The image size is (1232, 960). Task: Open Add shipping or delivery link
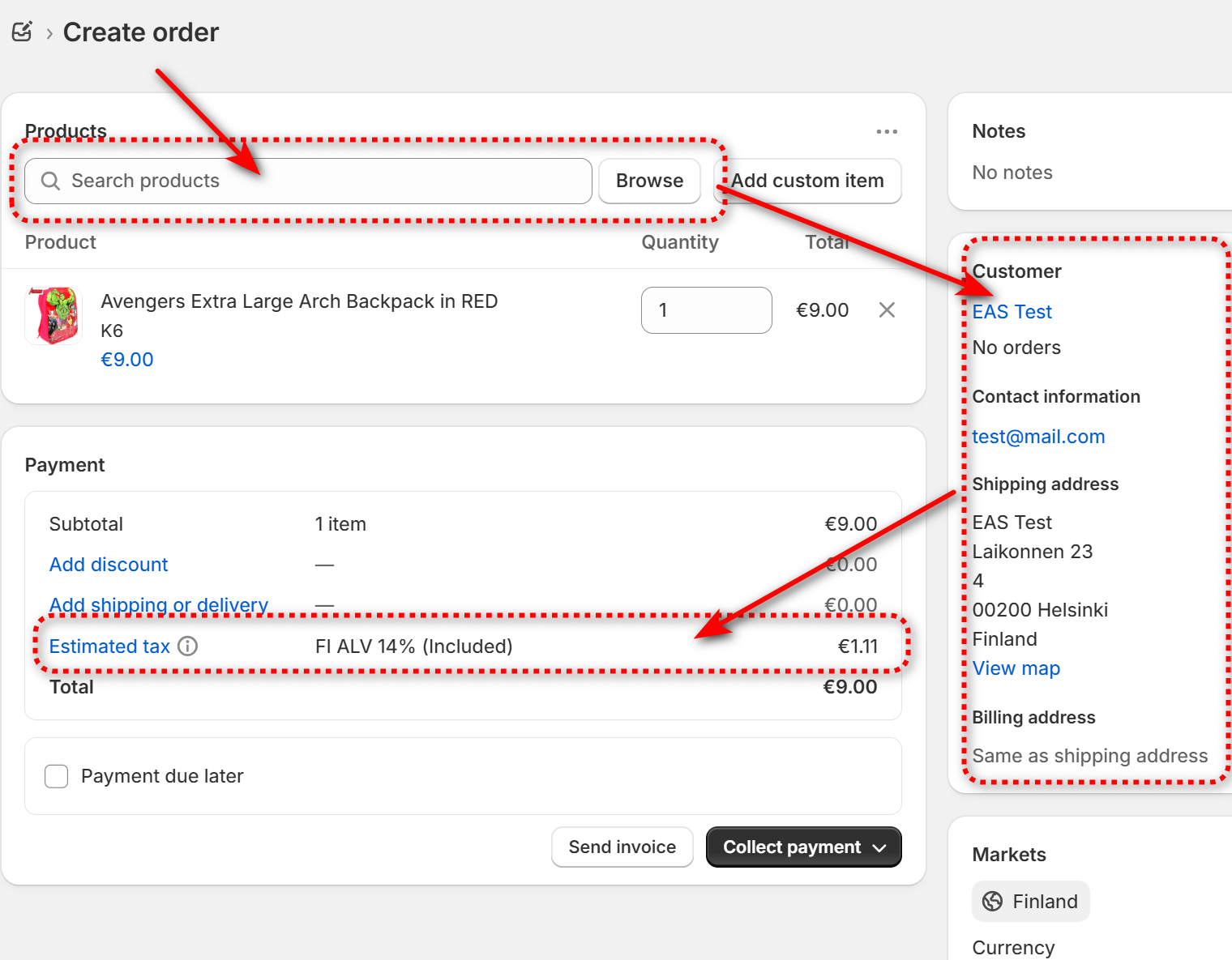pos(159,605)
